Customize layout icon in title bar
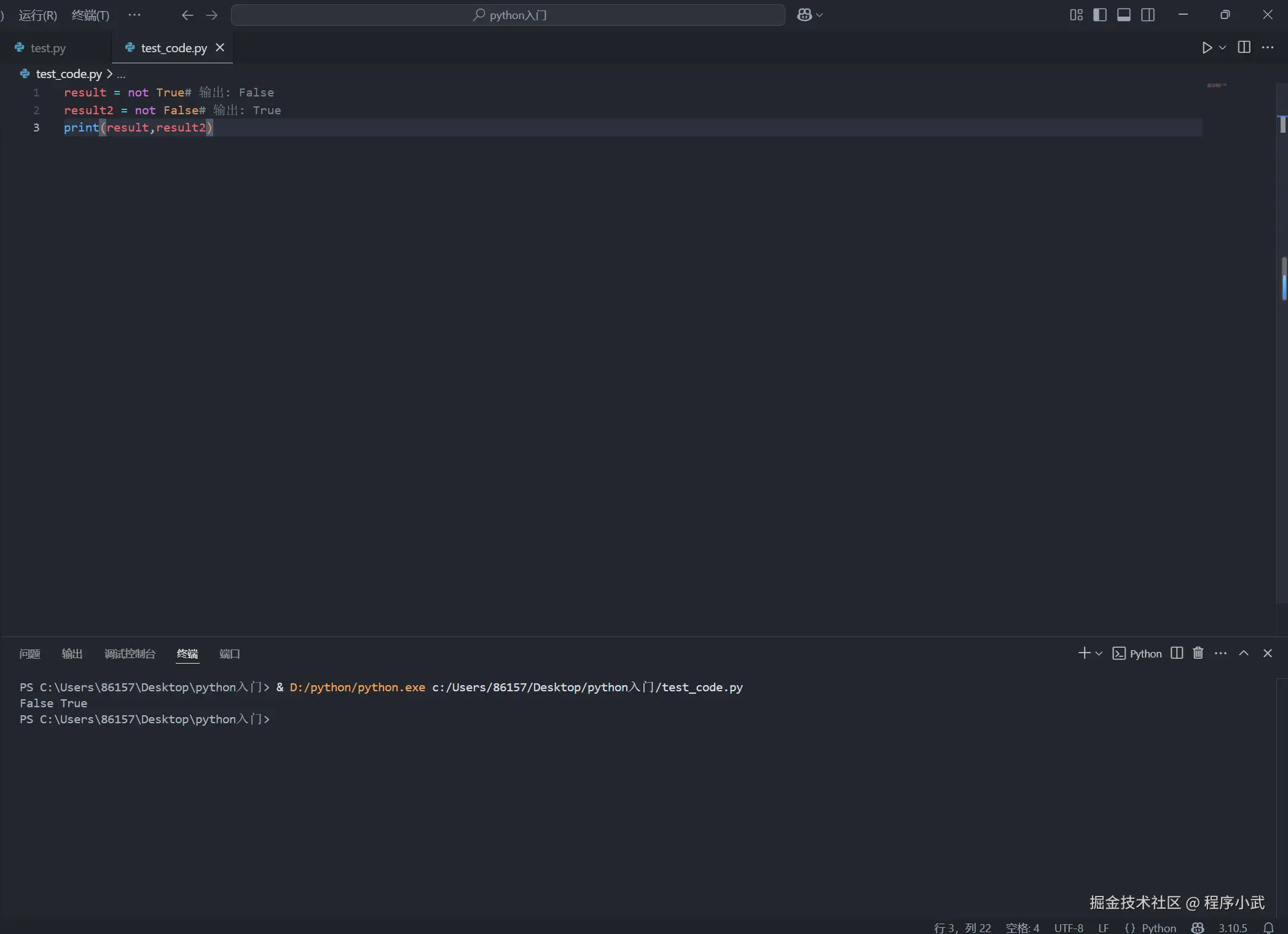The image size is (1288, 934). (x=1076, y=15)
